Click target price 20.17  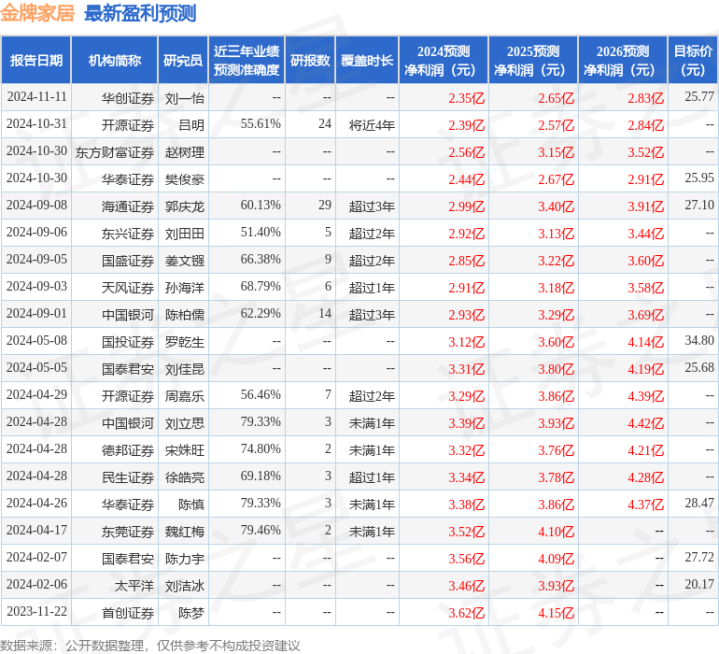pos(699,584)
